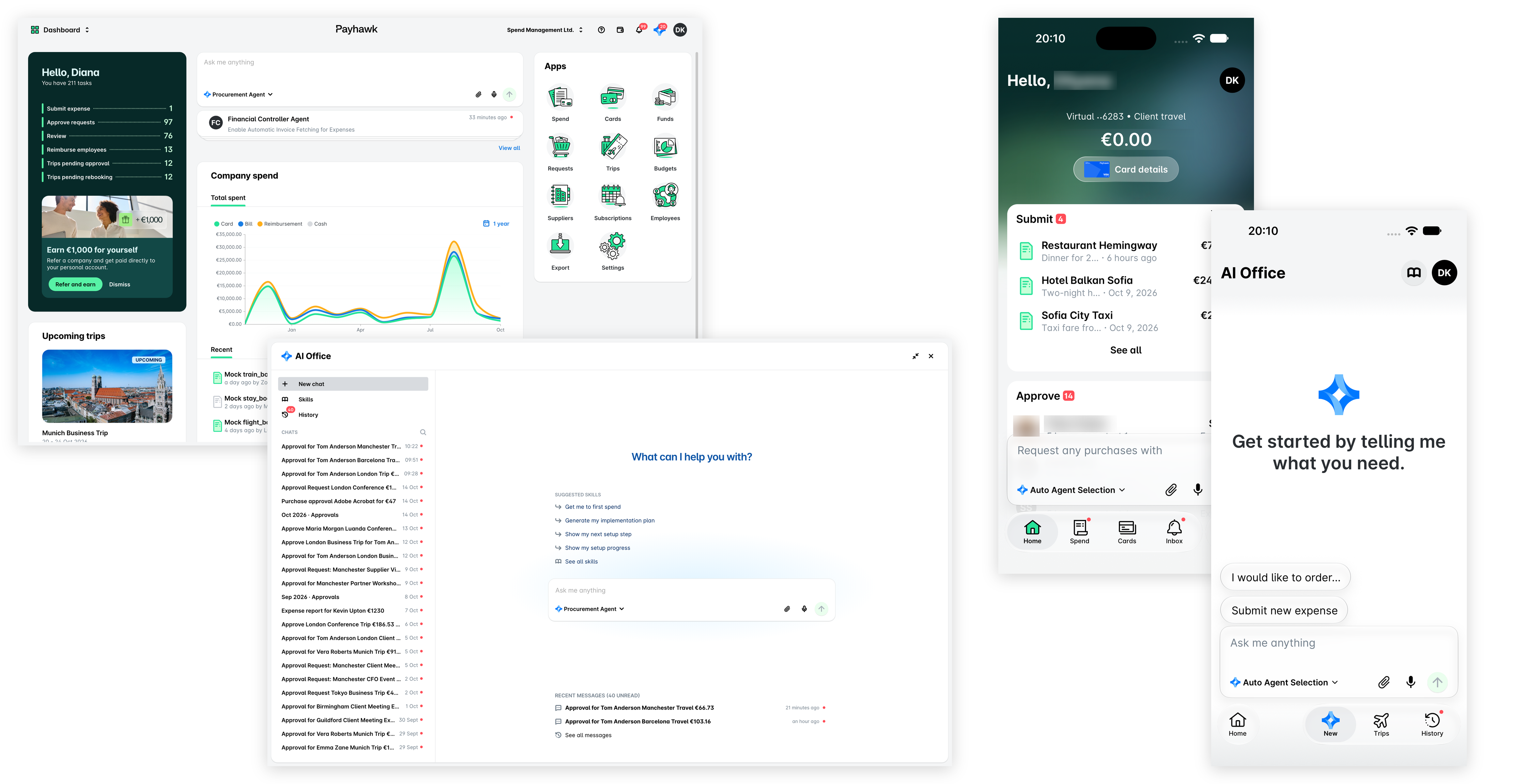Open the Settings gear app icon
This screenshot has width=1531, height=784.
(612, 246)
